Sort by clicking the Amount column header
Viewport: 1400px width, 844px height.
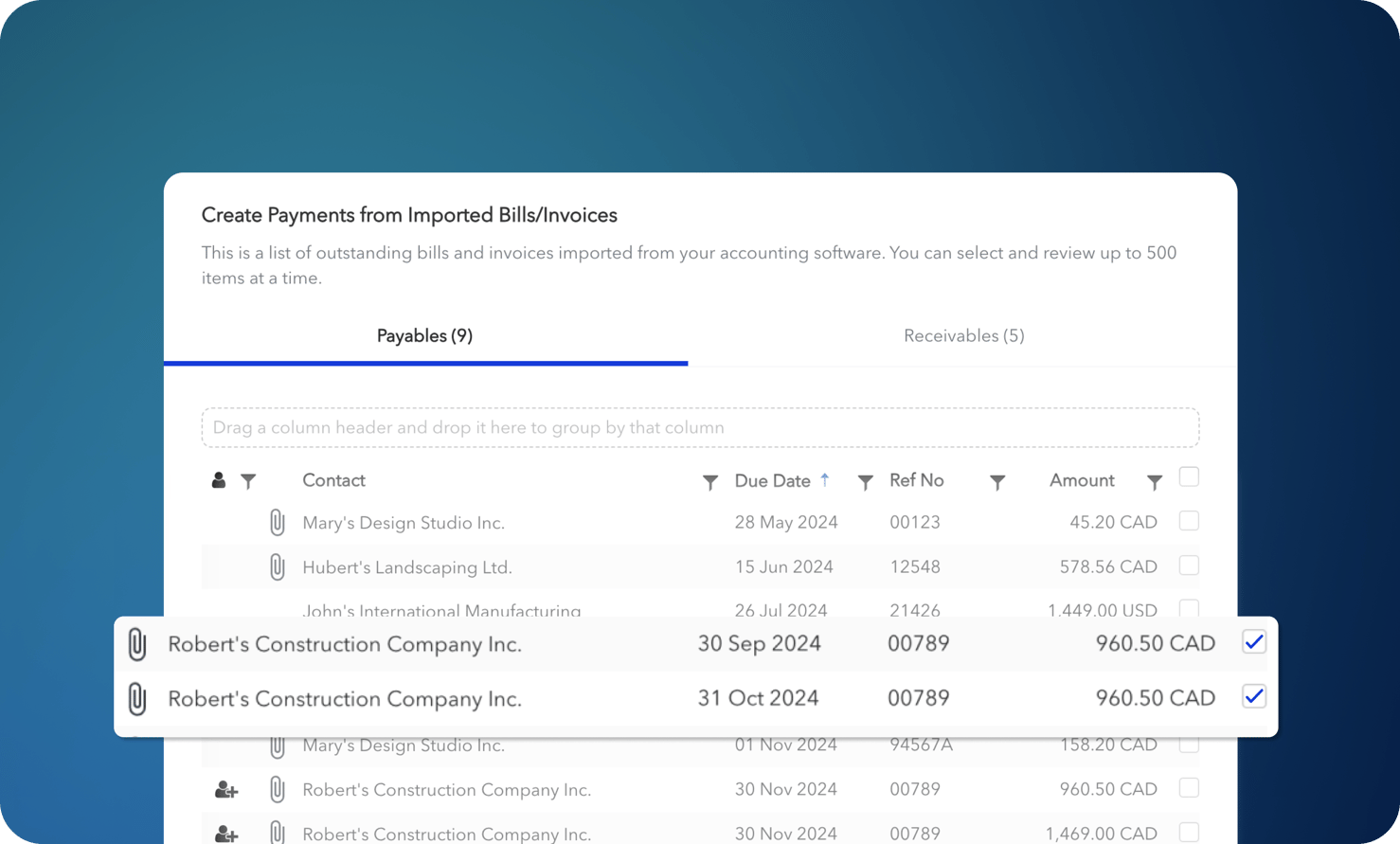[1081, 480]
